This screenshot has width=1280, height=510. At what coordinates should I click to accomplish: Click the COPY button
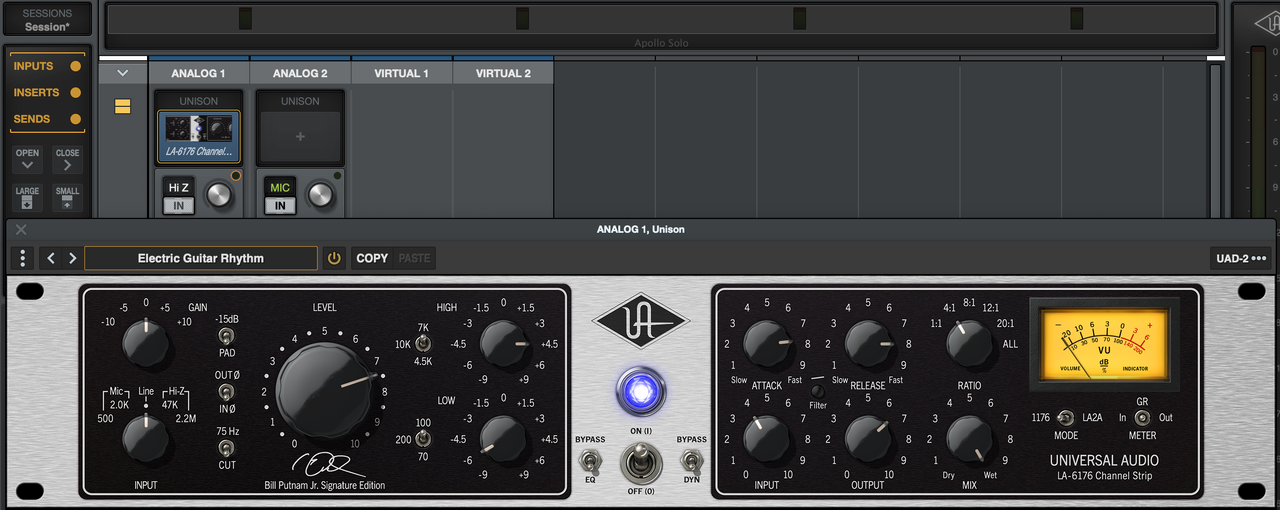372,258
